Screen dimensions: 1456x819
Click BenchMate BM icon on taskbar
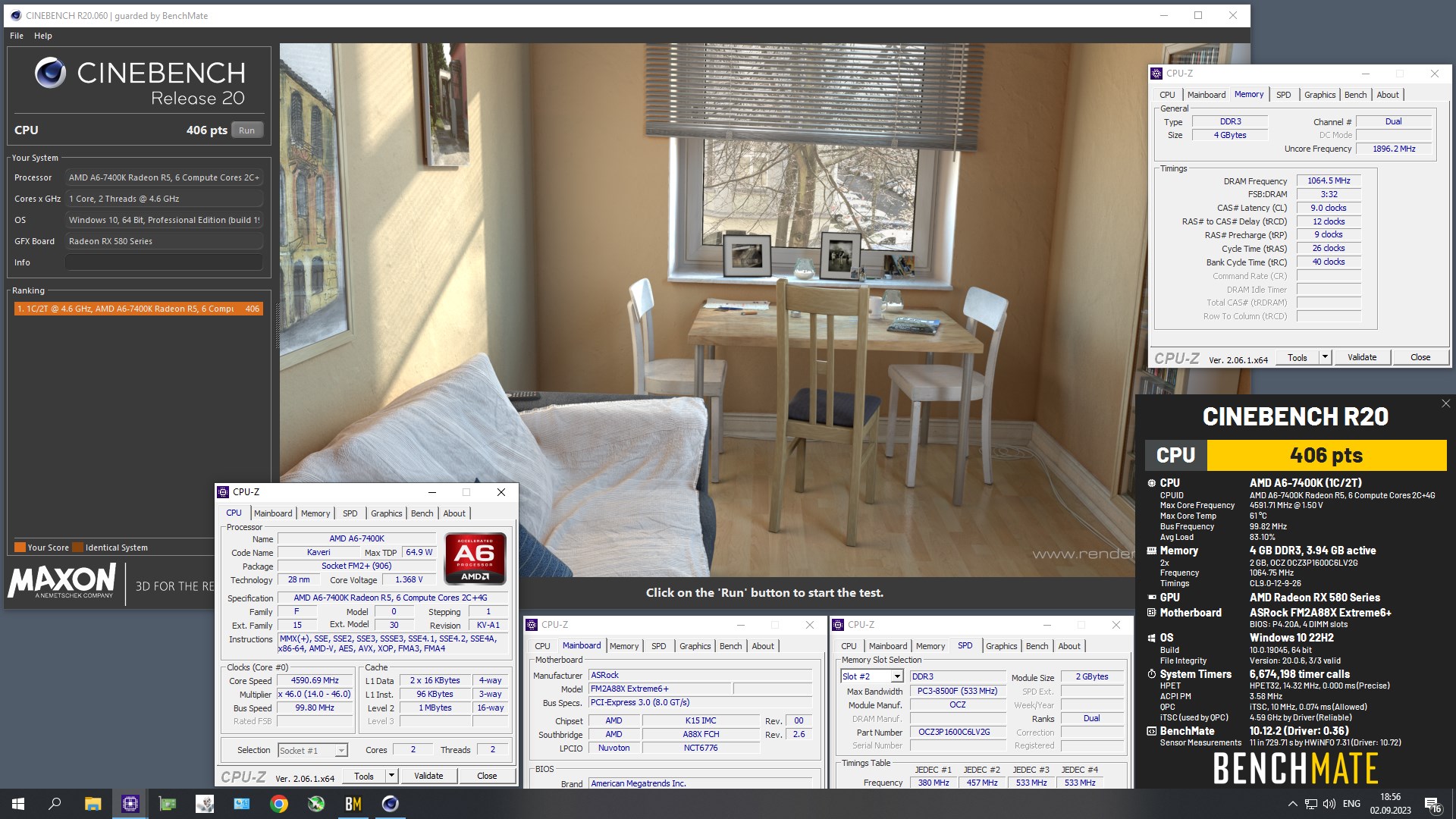353,804
